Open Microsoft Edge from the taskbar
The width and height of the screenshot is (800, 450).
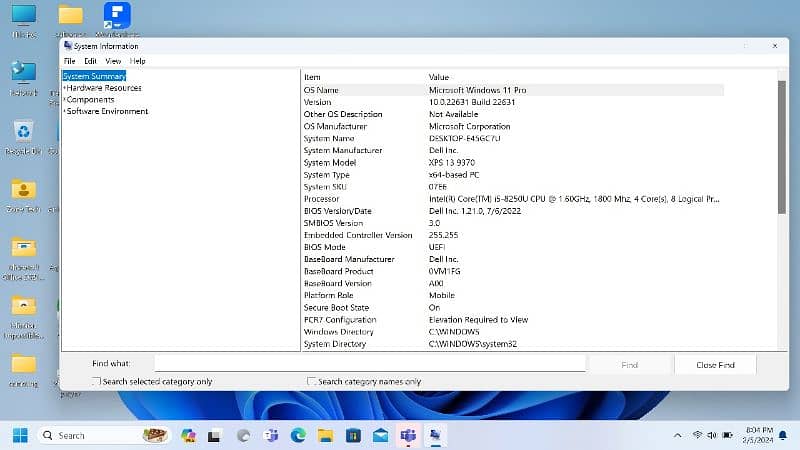point(298,435)
